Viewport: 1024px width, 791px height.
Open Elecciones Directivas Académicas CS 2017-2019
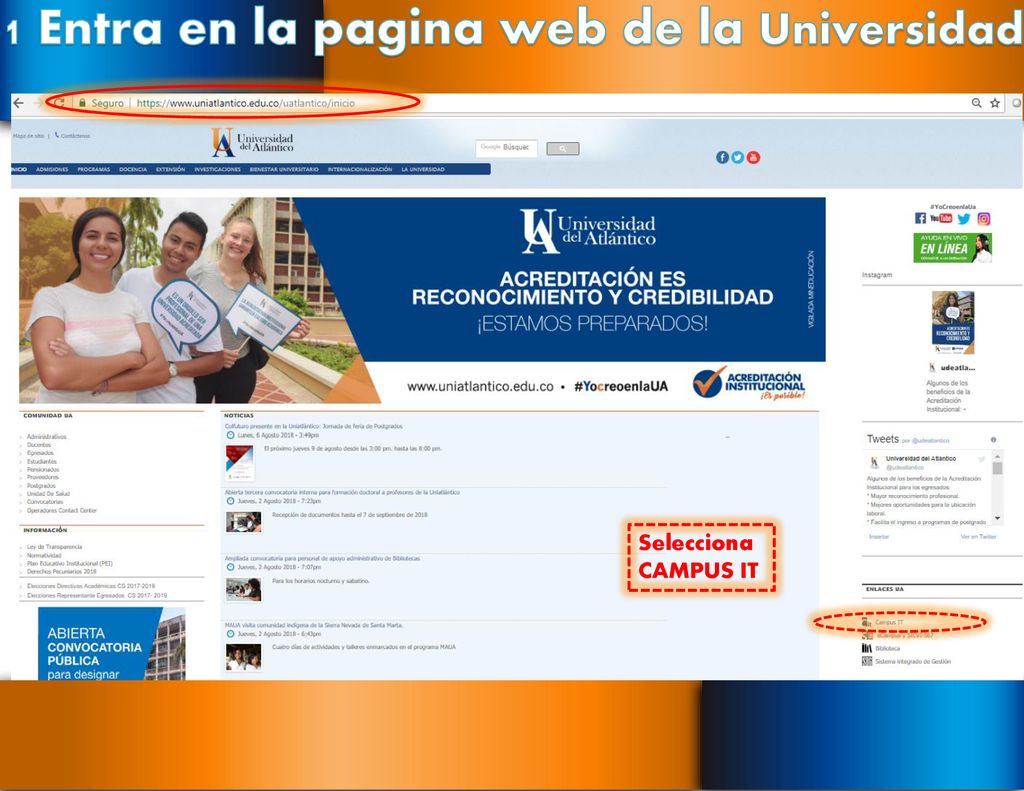click(x=91, y=586)
